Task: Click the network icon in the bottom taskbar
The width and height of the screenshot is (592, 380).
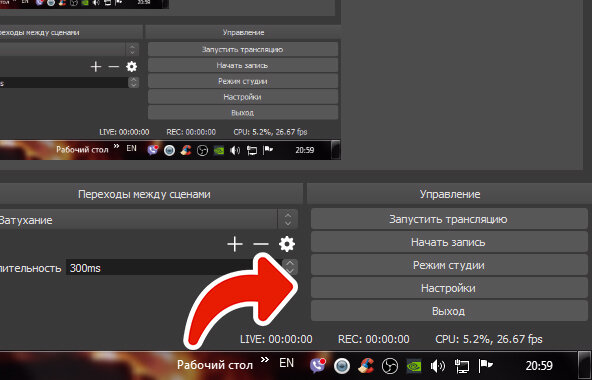Action: coord(461,366)
